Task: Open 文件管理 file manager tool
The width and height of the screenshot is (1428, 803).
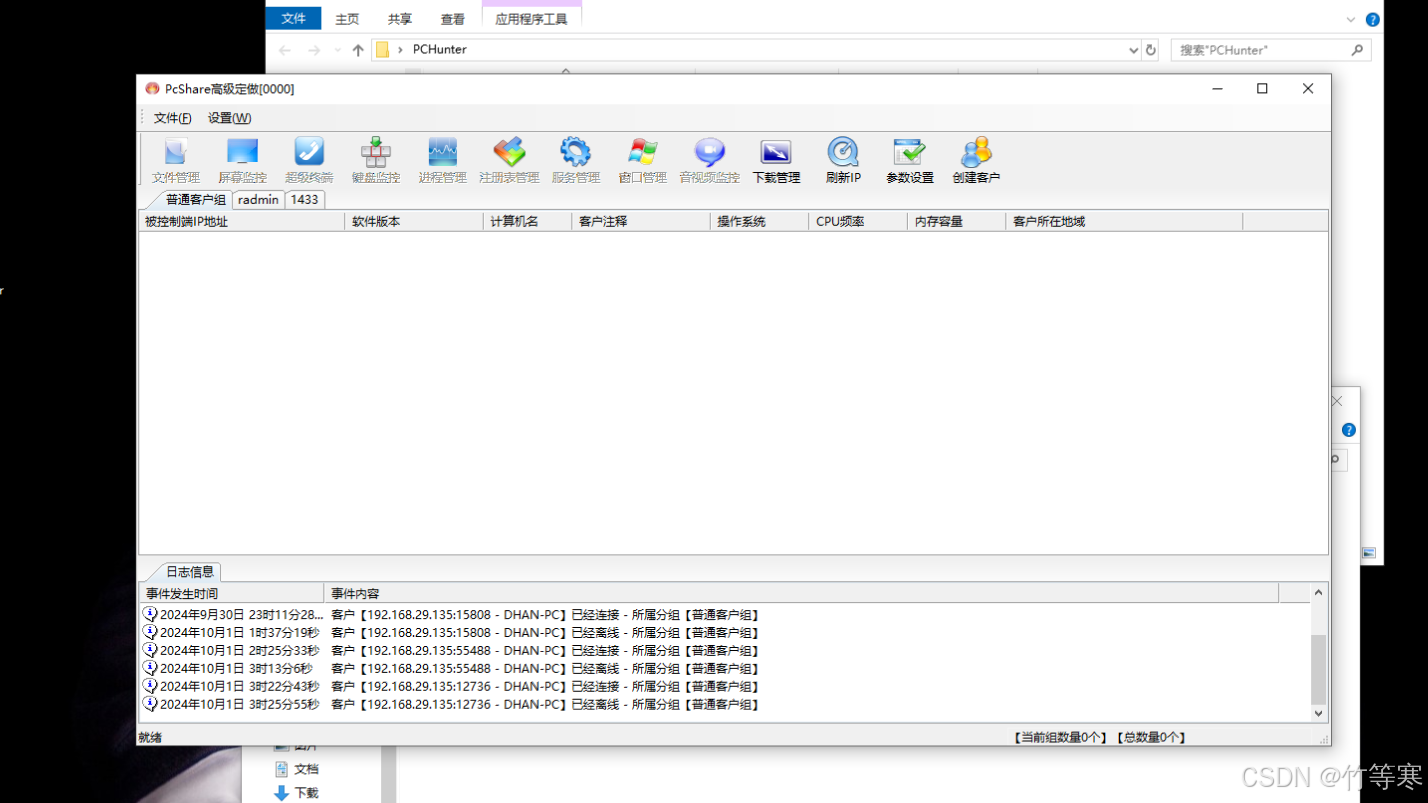Action: 176,161
